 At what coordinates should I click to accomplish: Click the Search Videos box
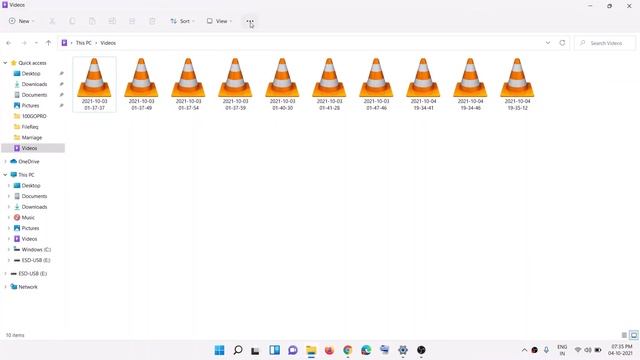[x=605, y=43]
